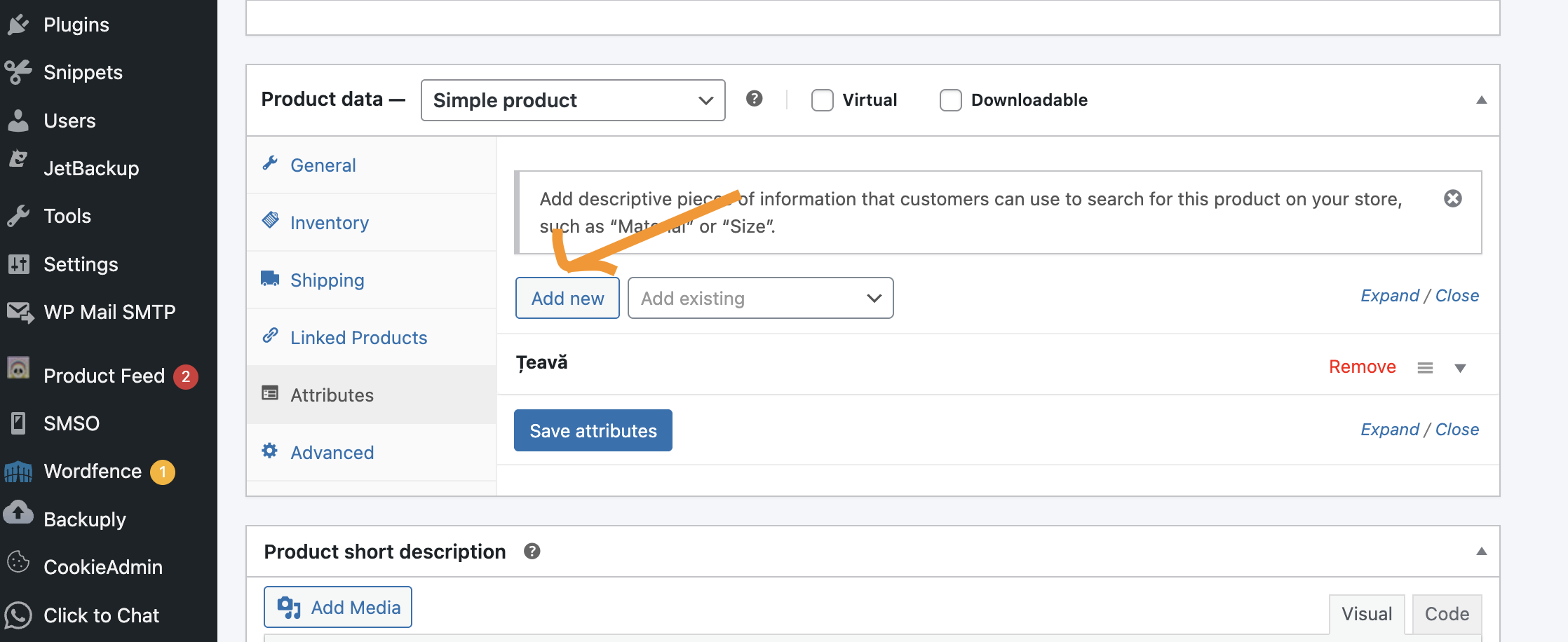Open the Simple product type dropdown
This screenshot has height=642, width=1568.
pyautogui.click(x=572, y=100)
